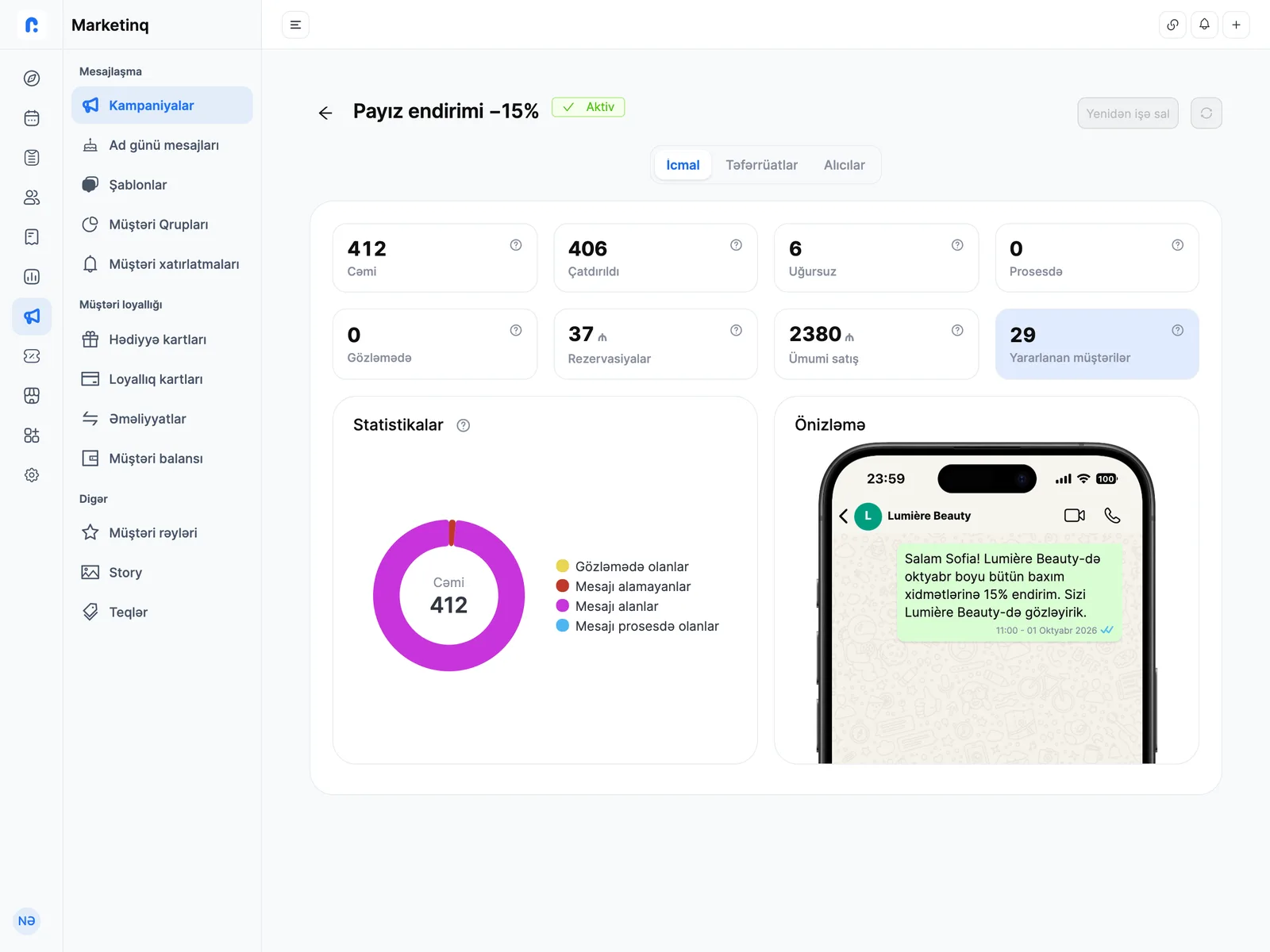Click the notification bell icon
This screenshot has height=952, width=1270.
point(1204,25)
